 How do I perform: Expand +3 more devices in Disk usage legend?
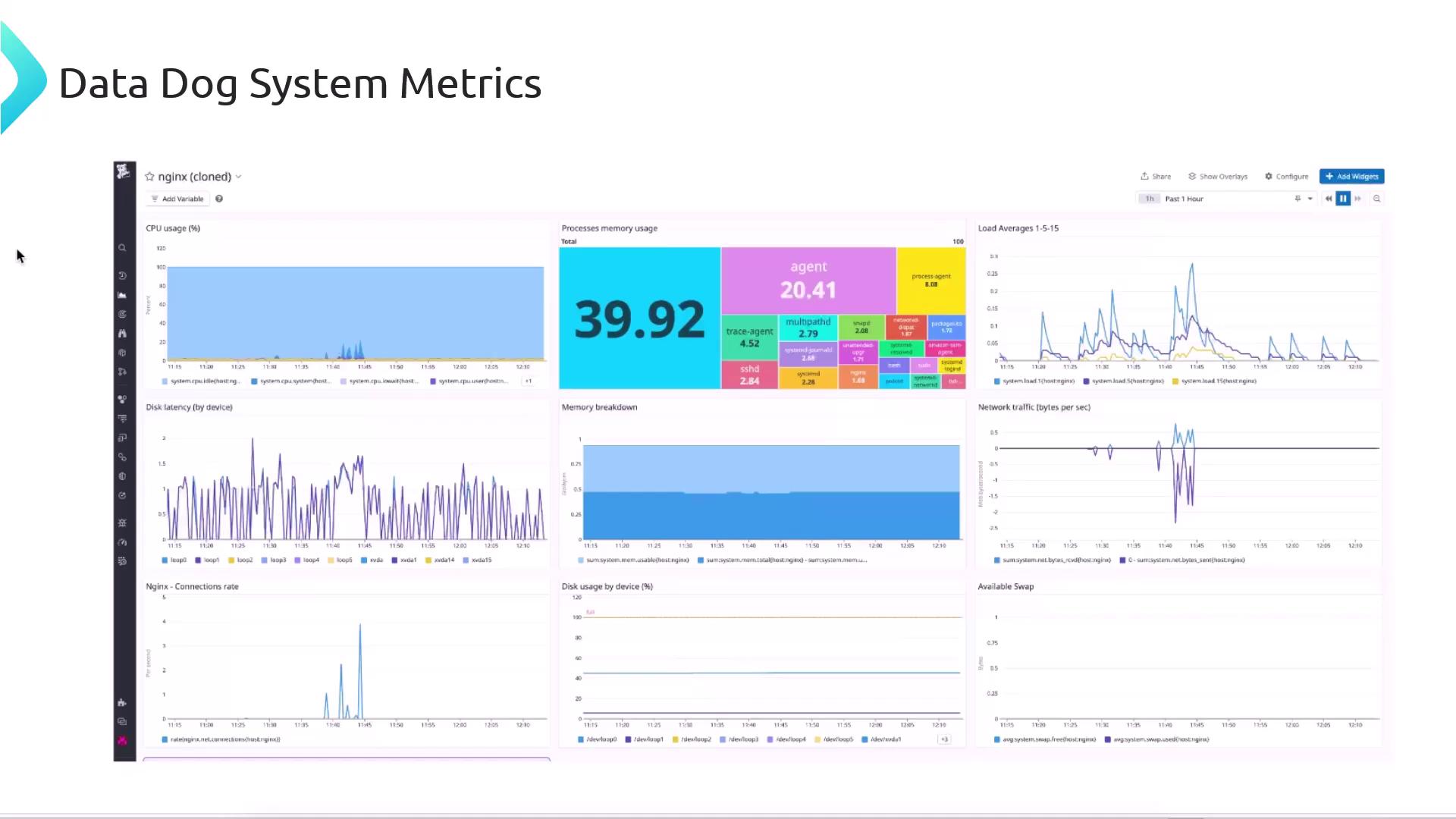pyautogui.click(x=944, y=739)
